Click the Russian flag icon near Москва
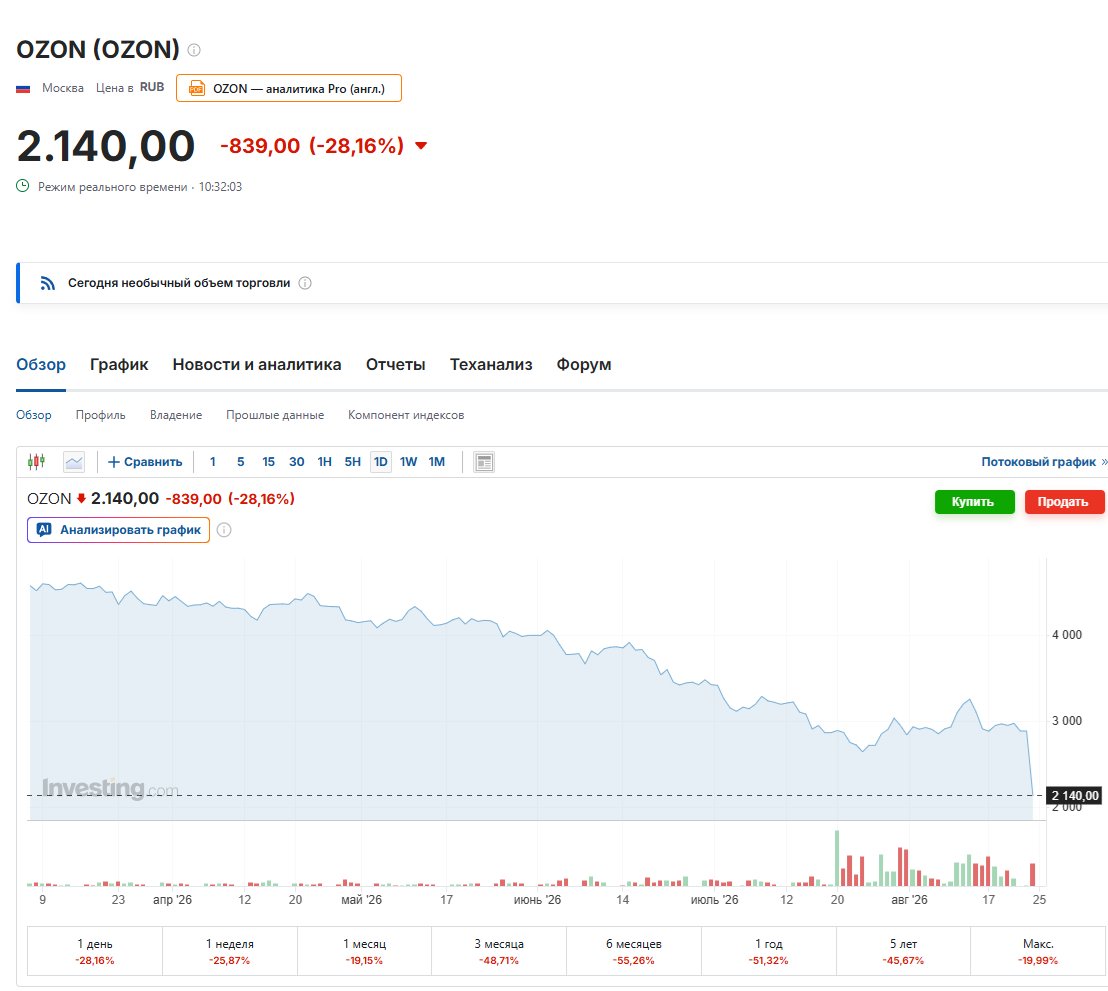The image size is (1108, 991). point(23,89)
